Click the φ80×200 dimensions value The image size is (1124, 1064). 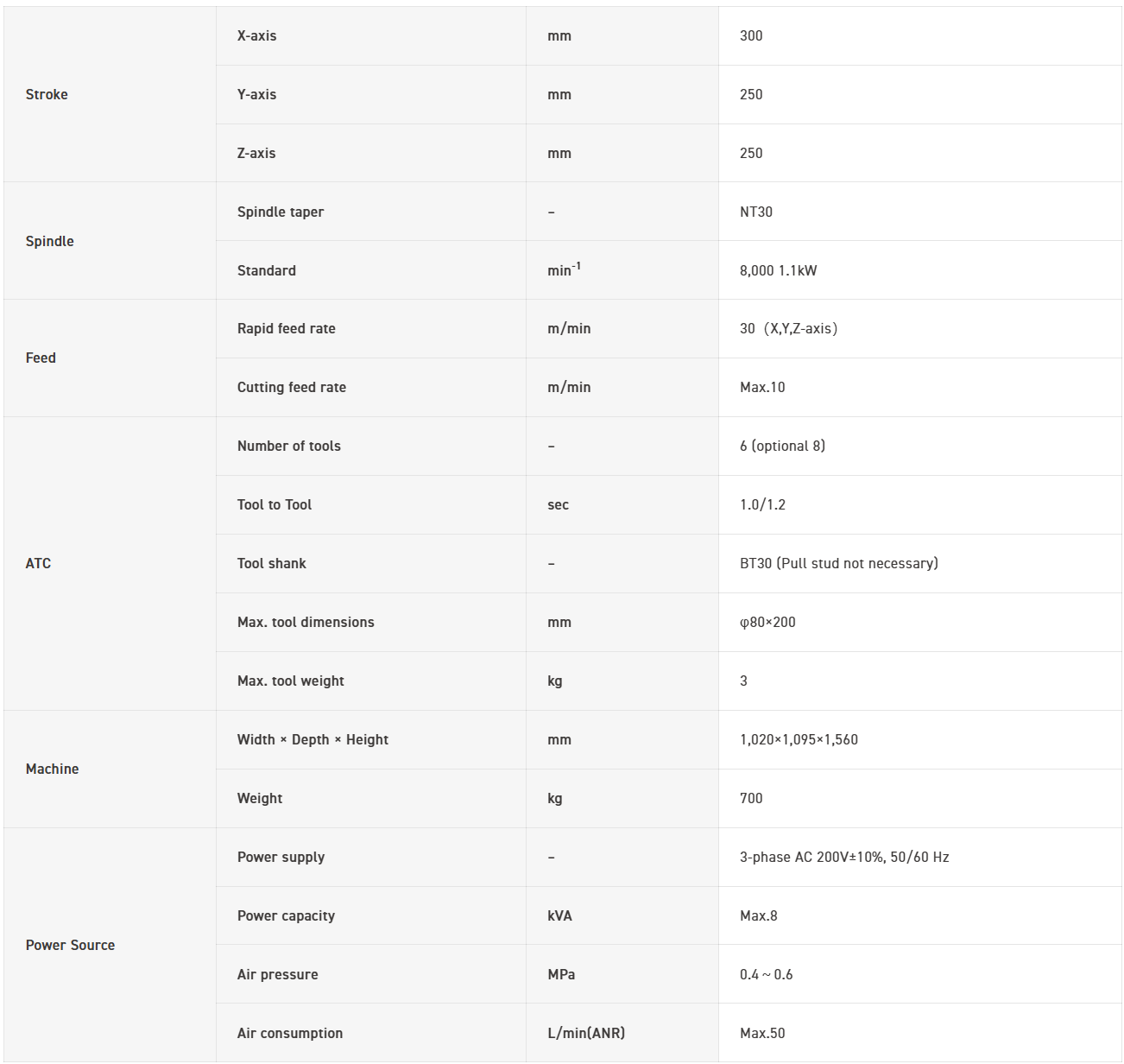click(x=767, y=622)
